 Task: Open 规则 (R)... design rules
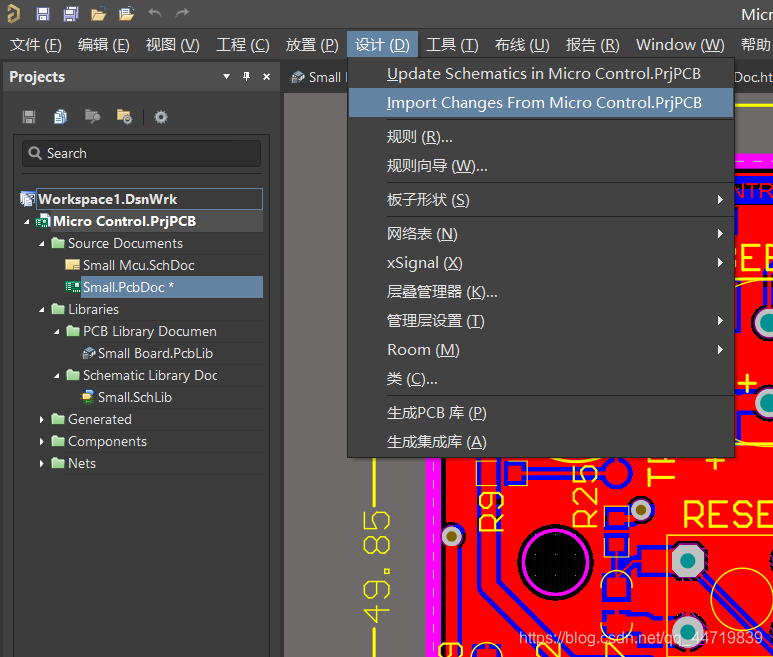[x=541, y=137]
